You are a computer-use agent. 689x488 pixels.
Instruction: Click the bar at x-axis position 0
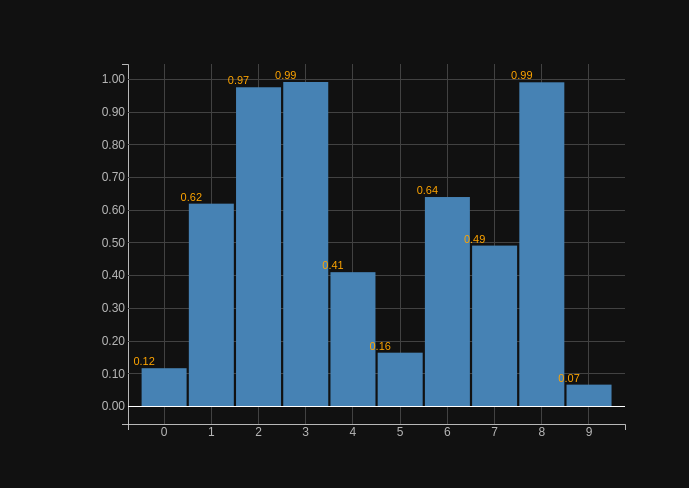pos(164,387)
